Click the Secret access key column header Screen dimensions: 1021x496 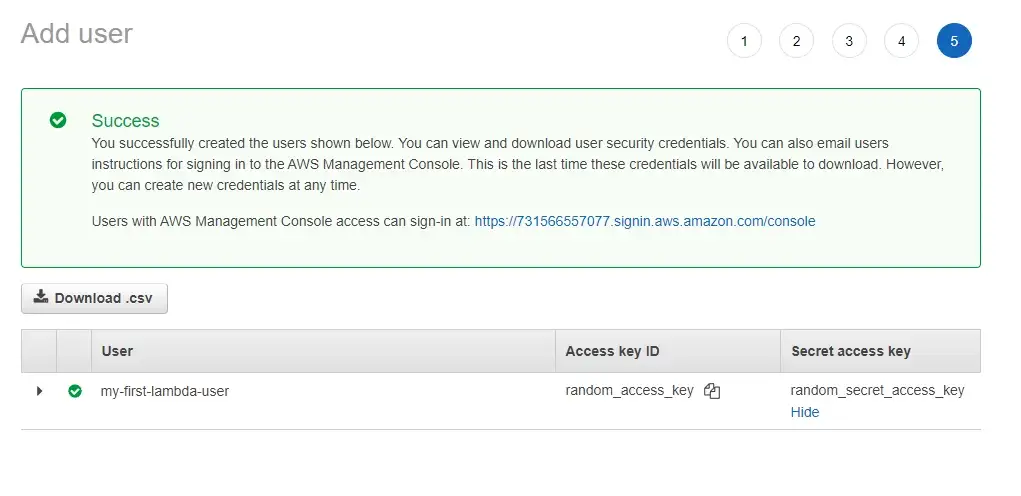850,351
